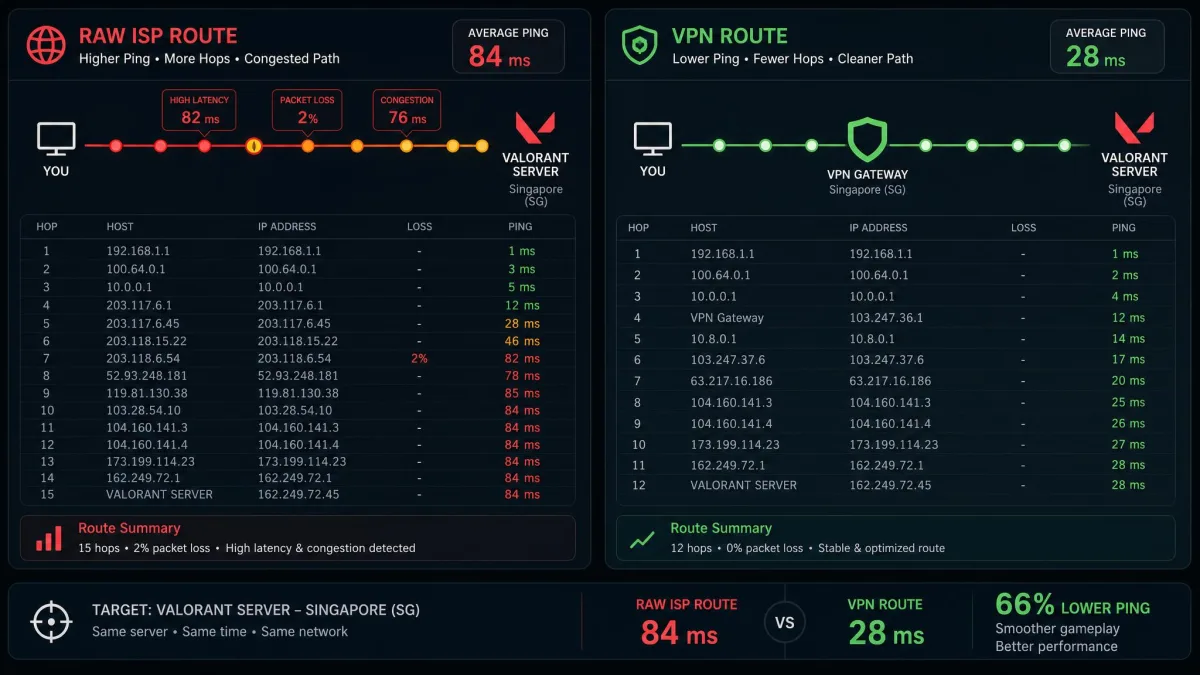The width and height of the screenshot is (1200, 675).
Task: Click the 'Better performance' text
Action: 1056,647
